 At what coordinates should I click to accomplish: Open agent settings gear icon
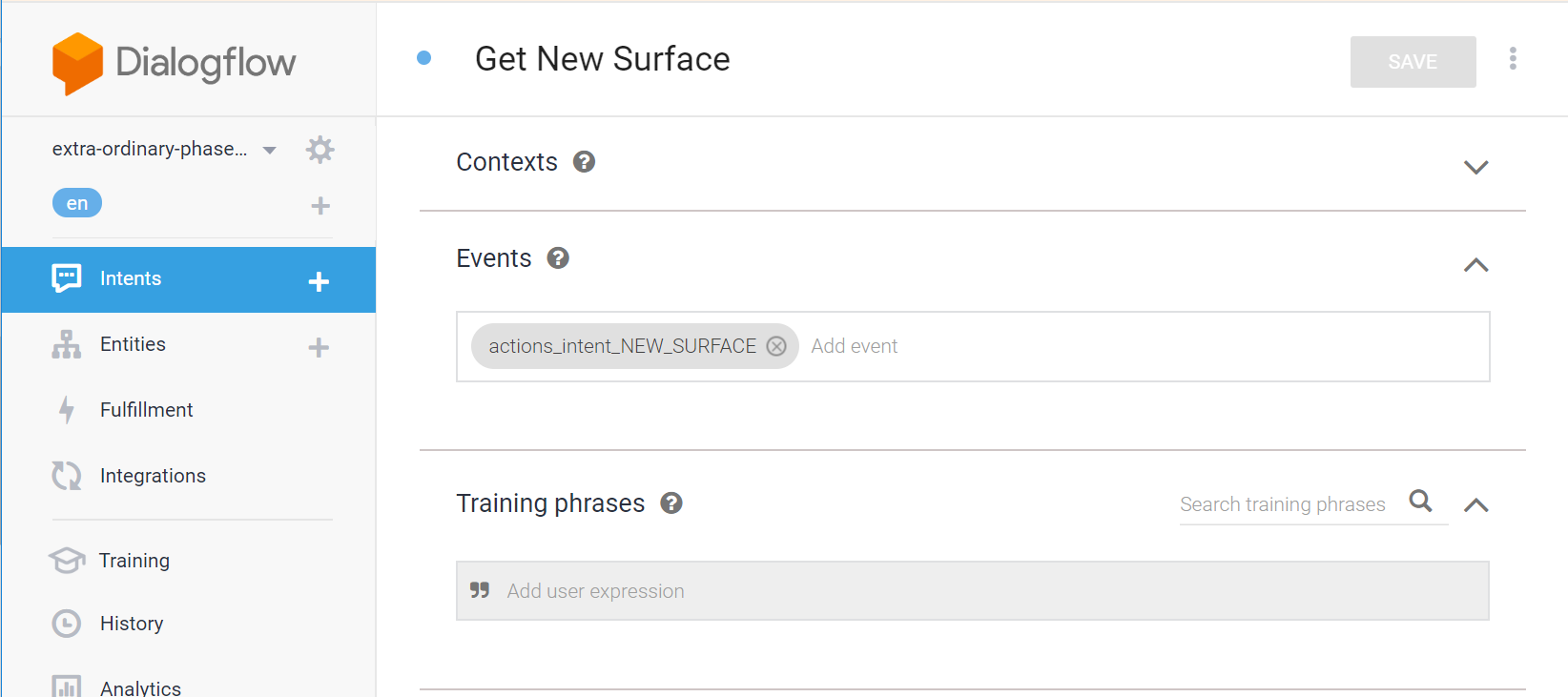tap(320, 150)
